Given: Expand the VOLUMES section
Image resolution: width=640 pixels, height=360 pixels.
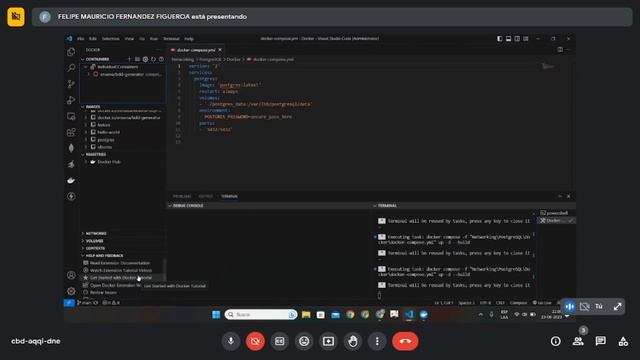Looking at the screenshot, I should 94,241.
